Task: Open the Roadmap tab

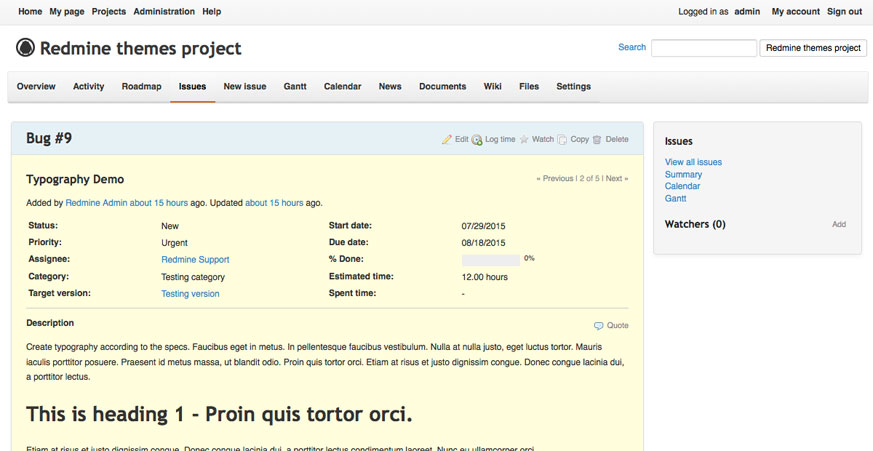Action: point(141,86)
